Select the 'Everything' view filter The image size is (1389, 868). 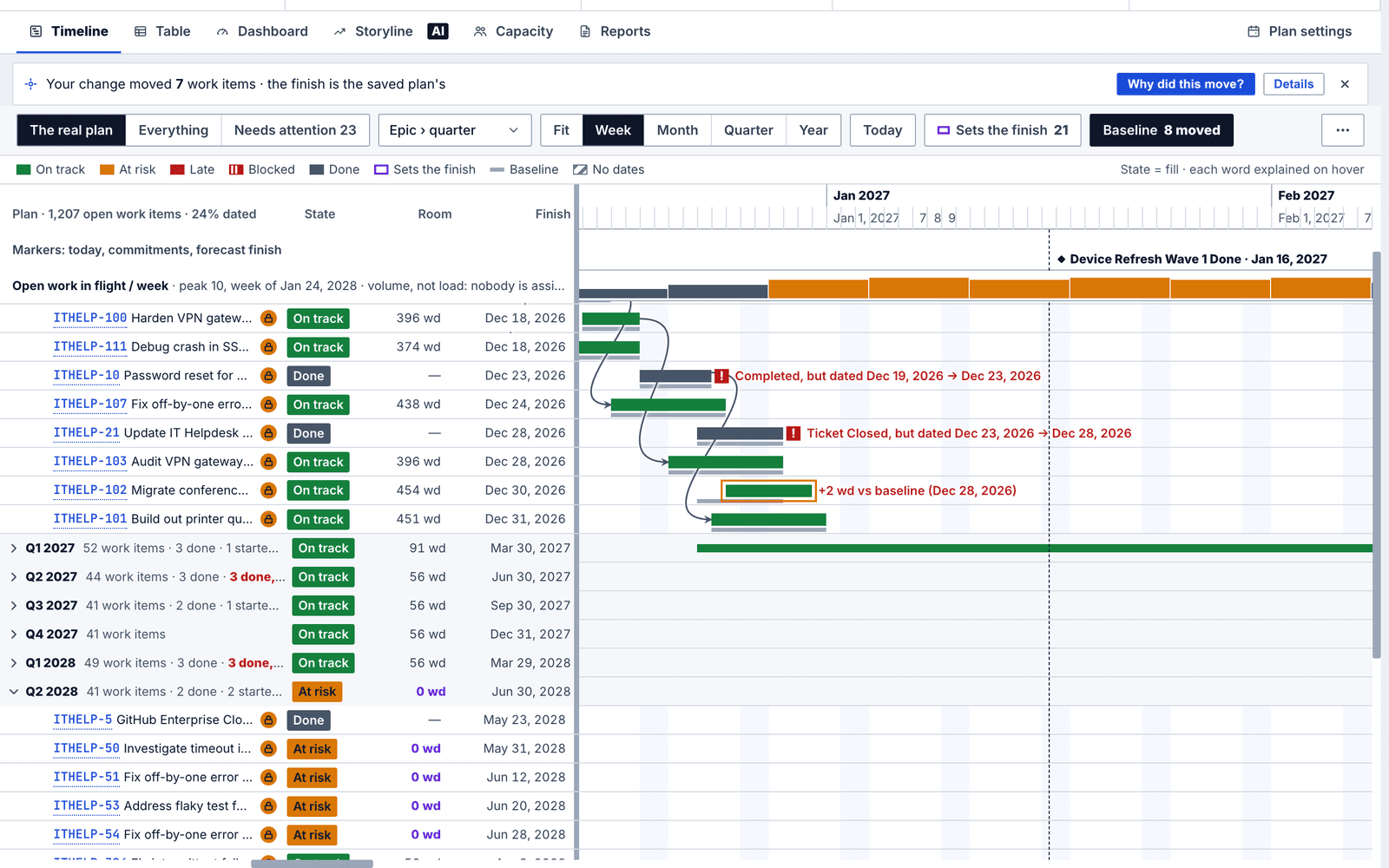(174, 130)
